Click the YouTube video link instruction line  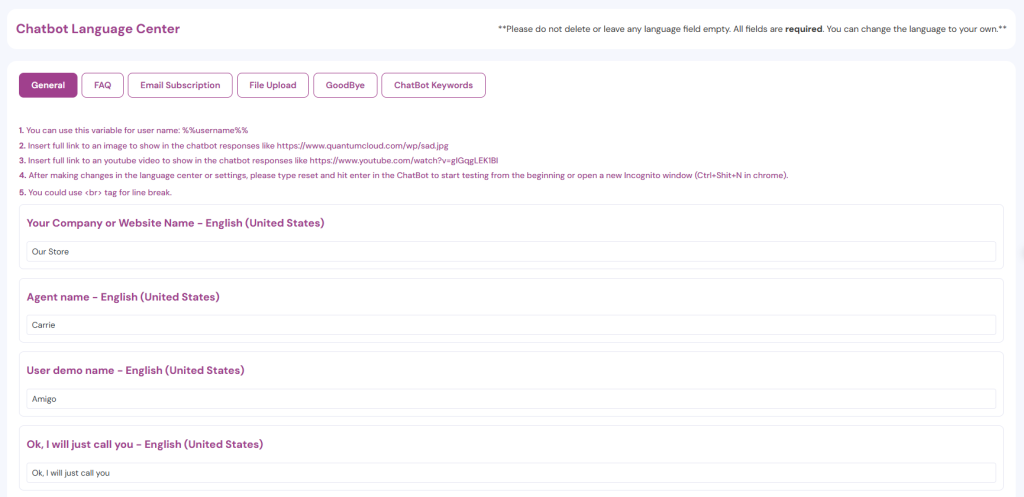[x=262, y=160]
